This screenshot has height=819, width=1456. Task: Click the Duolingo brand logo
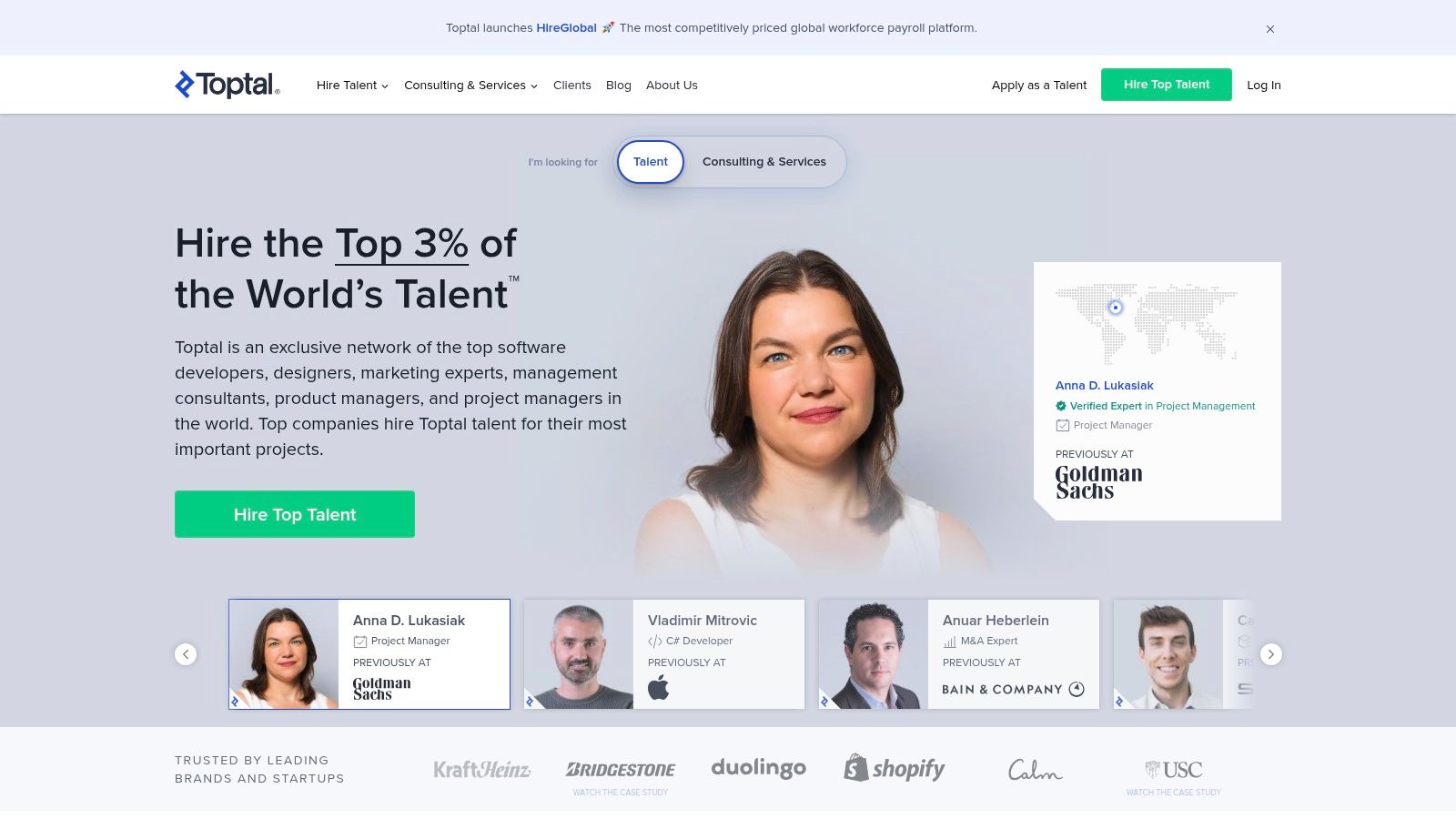[759, 768]
